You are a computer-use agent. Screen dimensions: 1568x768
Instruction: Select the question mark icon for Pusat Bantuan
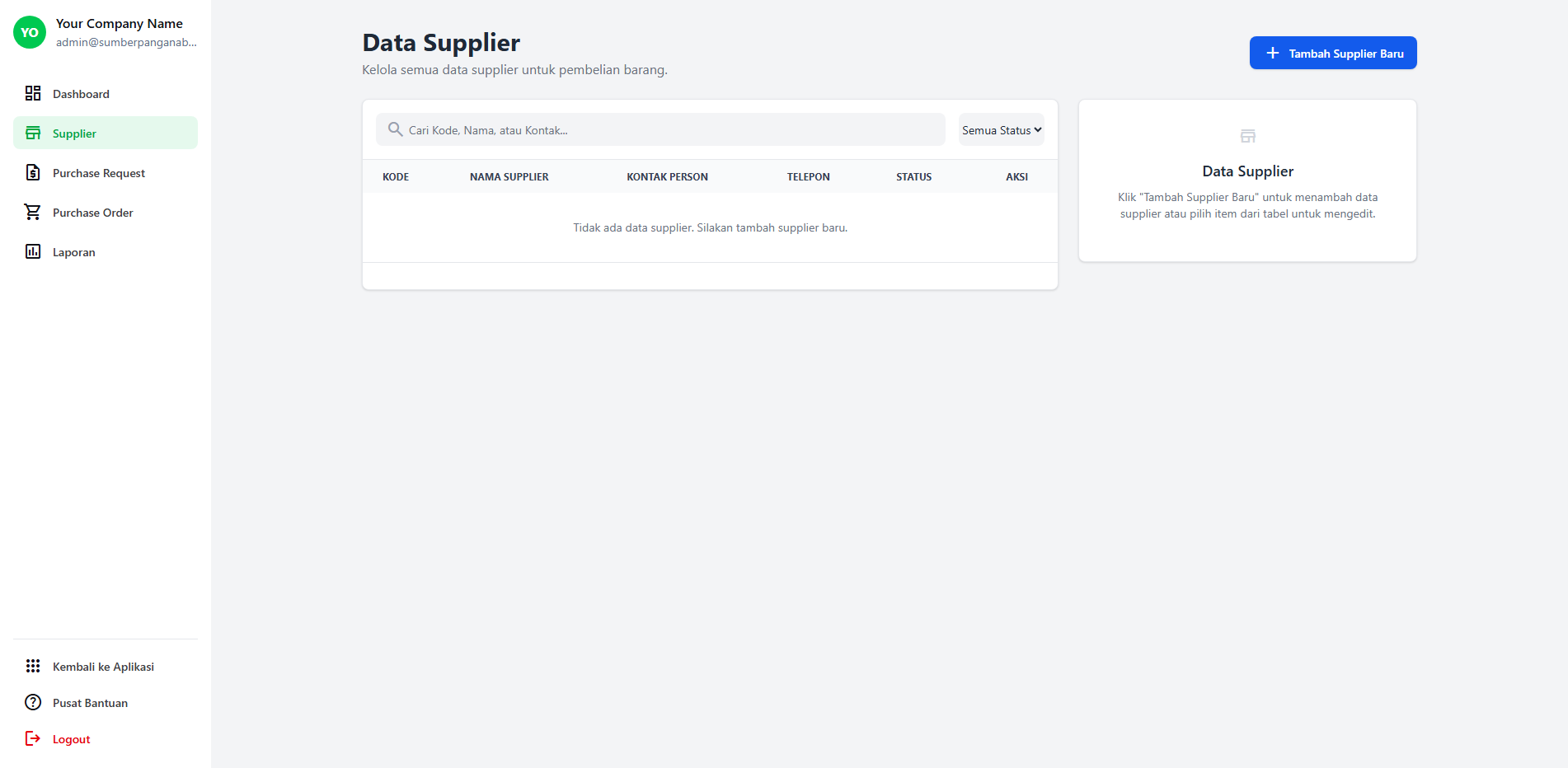pyautogui.click(x=33, y=702)
